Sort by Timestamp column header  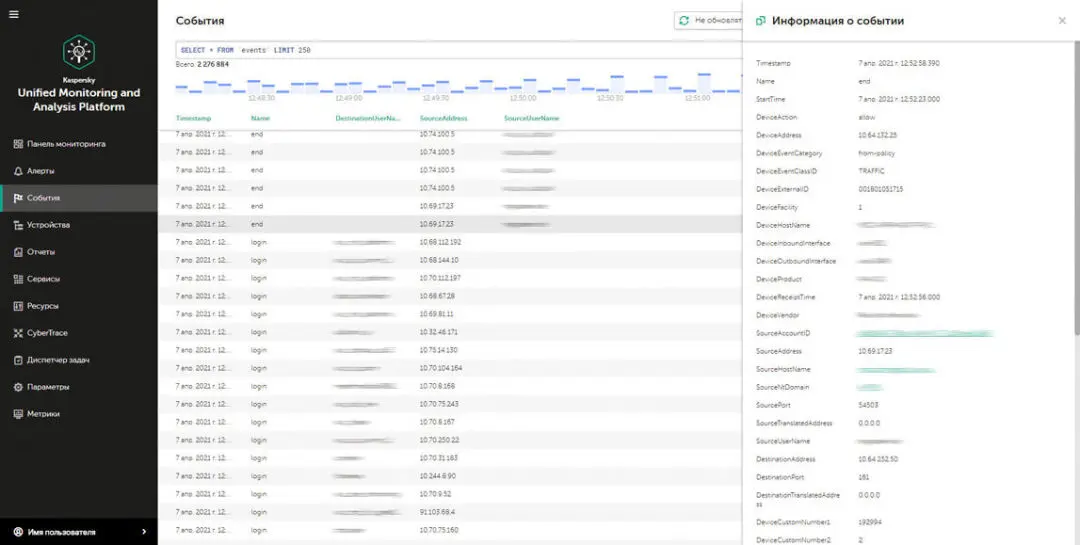click(x=194, y=119)
